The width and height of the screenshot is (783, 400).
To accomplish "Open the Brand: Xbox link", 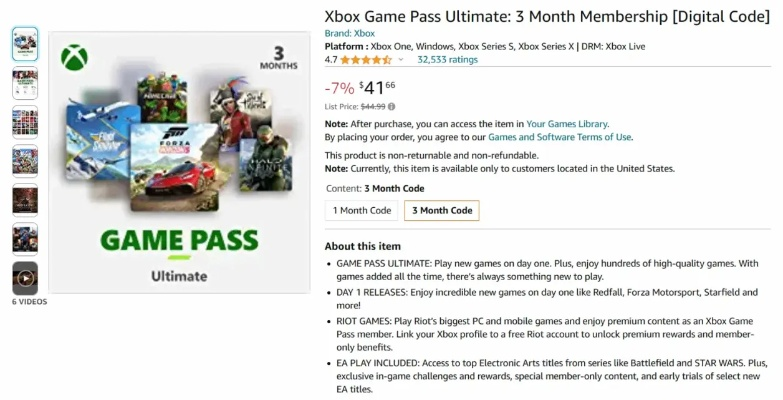I will [350, 33].
